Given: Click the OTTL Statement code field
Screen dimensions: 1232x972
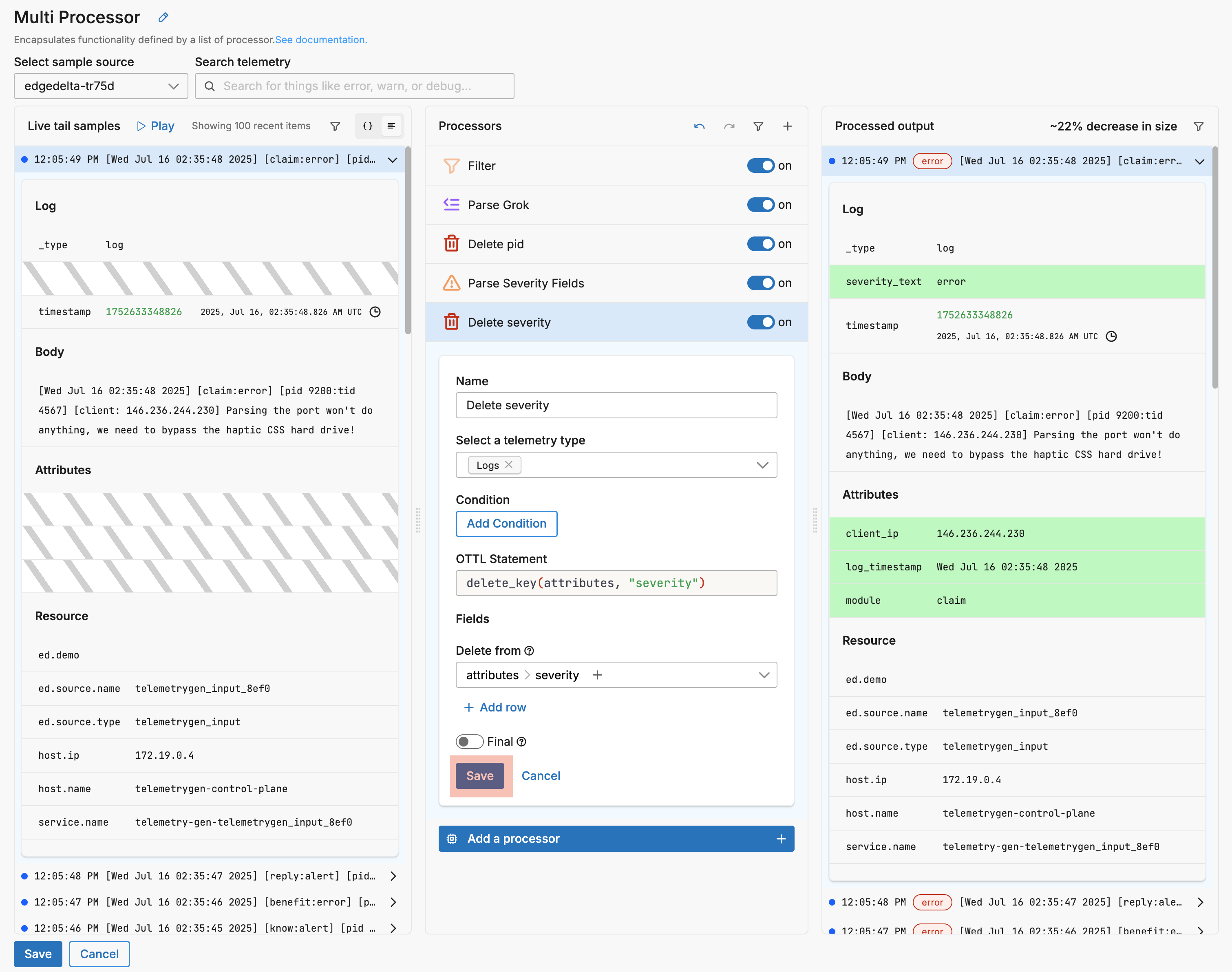Looking at the screenshot, I should 616,583.
